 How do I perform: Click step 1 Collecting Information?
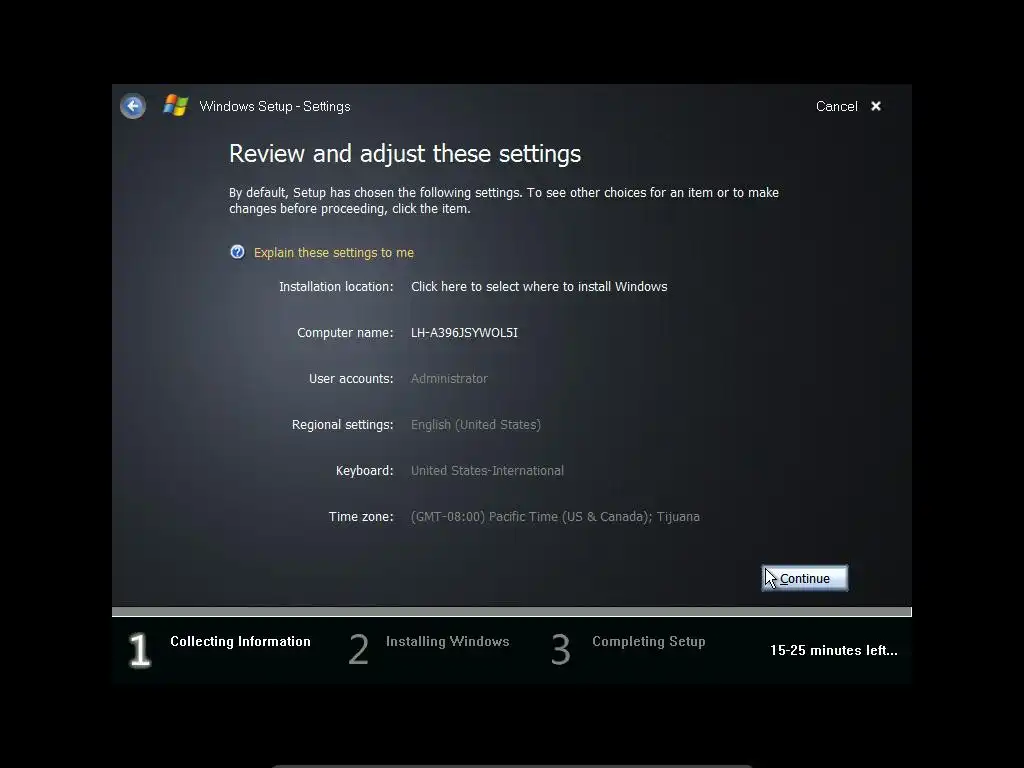click(x=219, y=649)
